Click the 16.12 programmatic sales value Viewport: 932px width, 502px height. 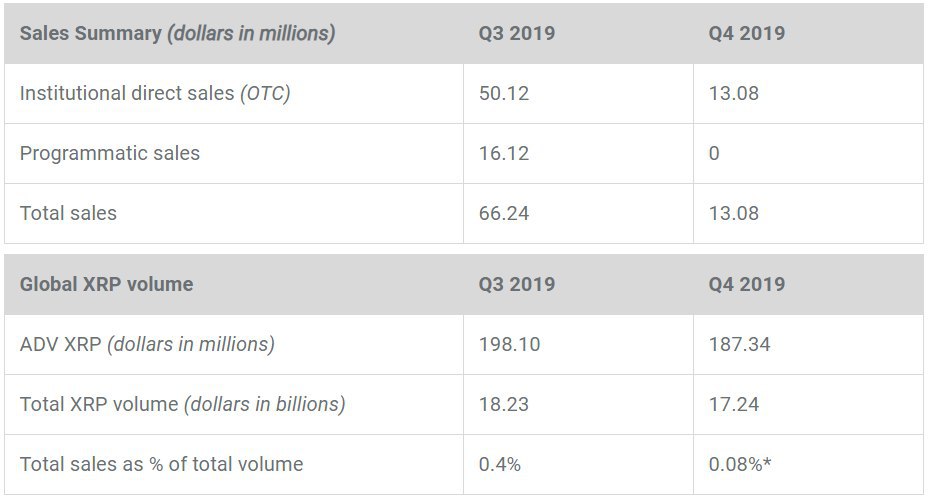504,153
